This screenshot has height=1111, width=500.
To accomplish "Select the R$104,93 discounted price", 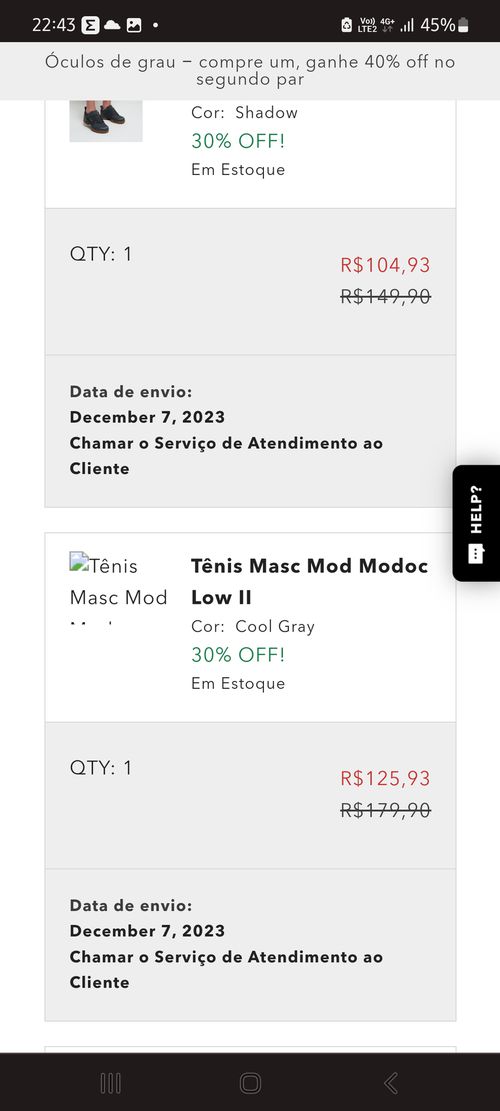I will click(385, 265).
